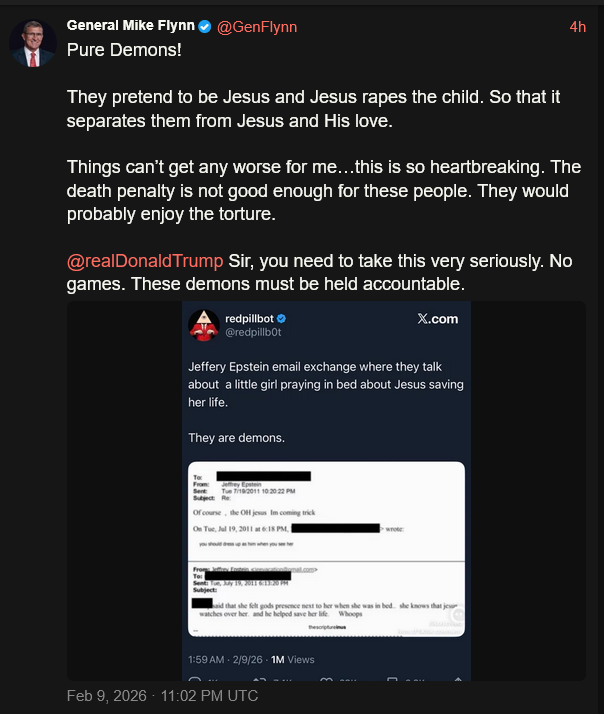Open the @GenFlynn handle link

(257, 27)
